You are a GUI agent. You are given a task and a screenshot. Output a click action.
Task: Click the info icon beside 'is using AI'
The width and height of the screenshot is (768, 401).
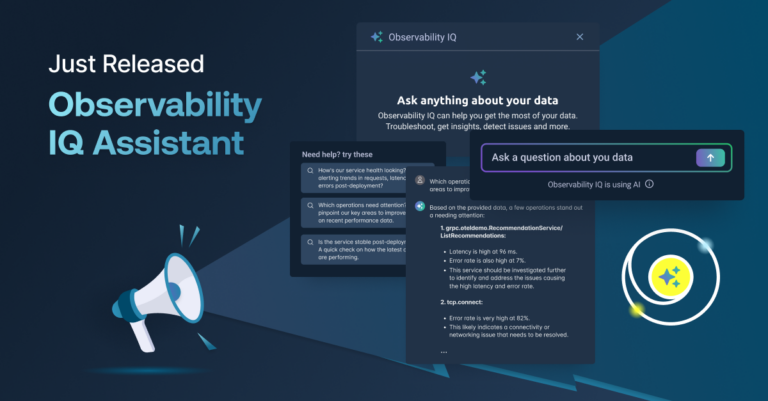point(649,184)
